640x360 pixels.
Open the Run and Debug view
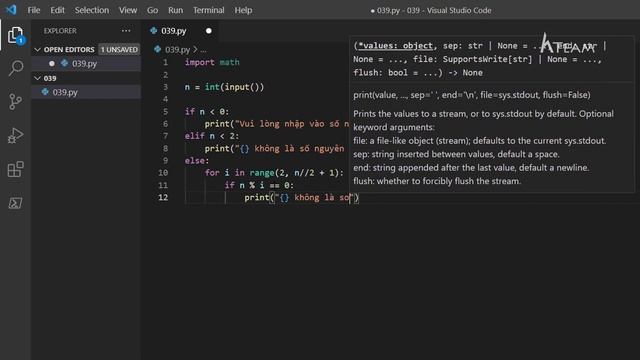16,136
